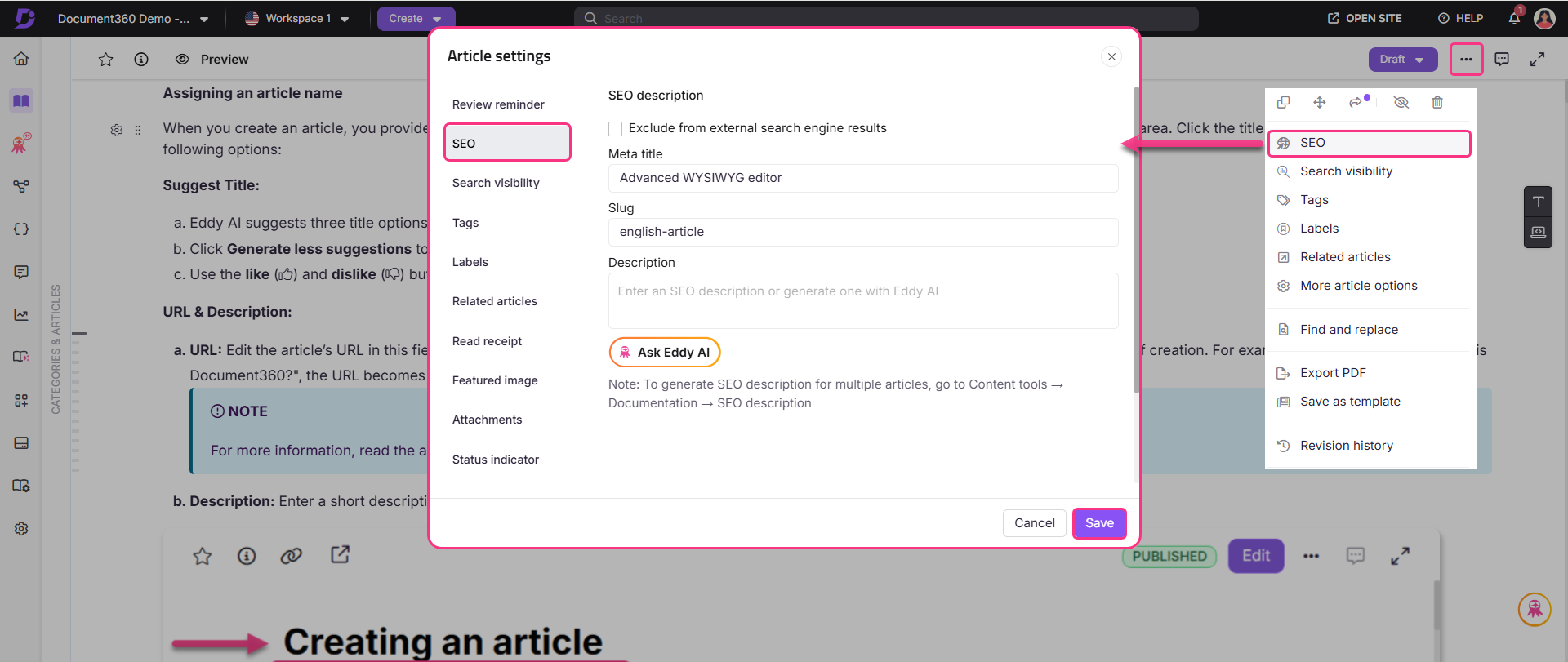Image resolution: width=1568 pixels, height=662 pixels.
Task: Click the copy link icon in lower toolbar
Action: point(291,556)
